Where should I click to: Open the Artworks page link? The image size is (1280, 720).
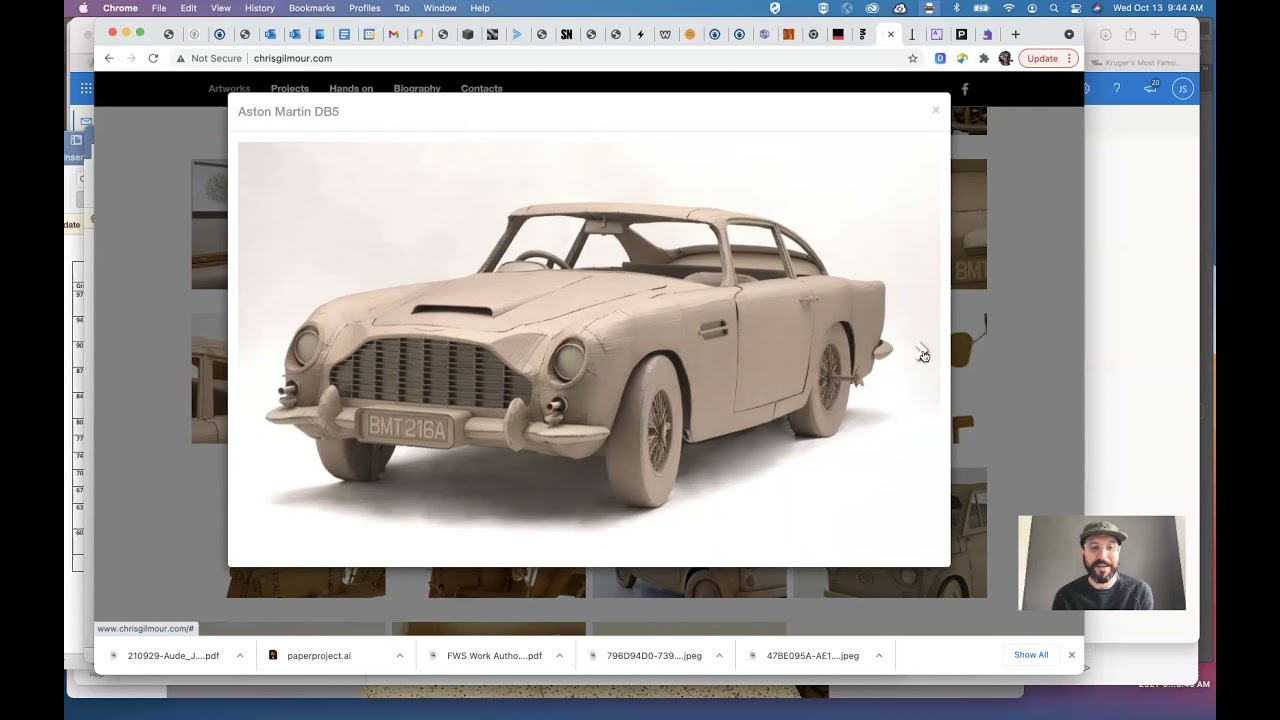pyautogui.click(x=229, y=89)
